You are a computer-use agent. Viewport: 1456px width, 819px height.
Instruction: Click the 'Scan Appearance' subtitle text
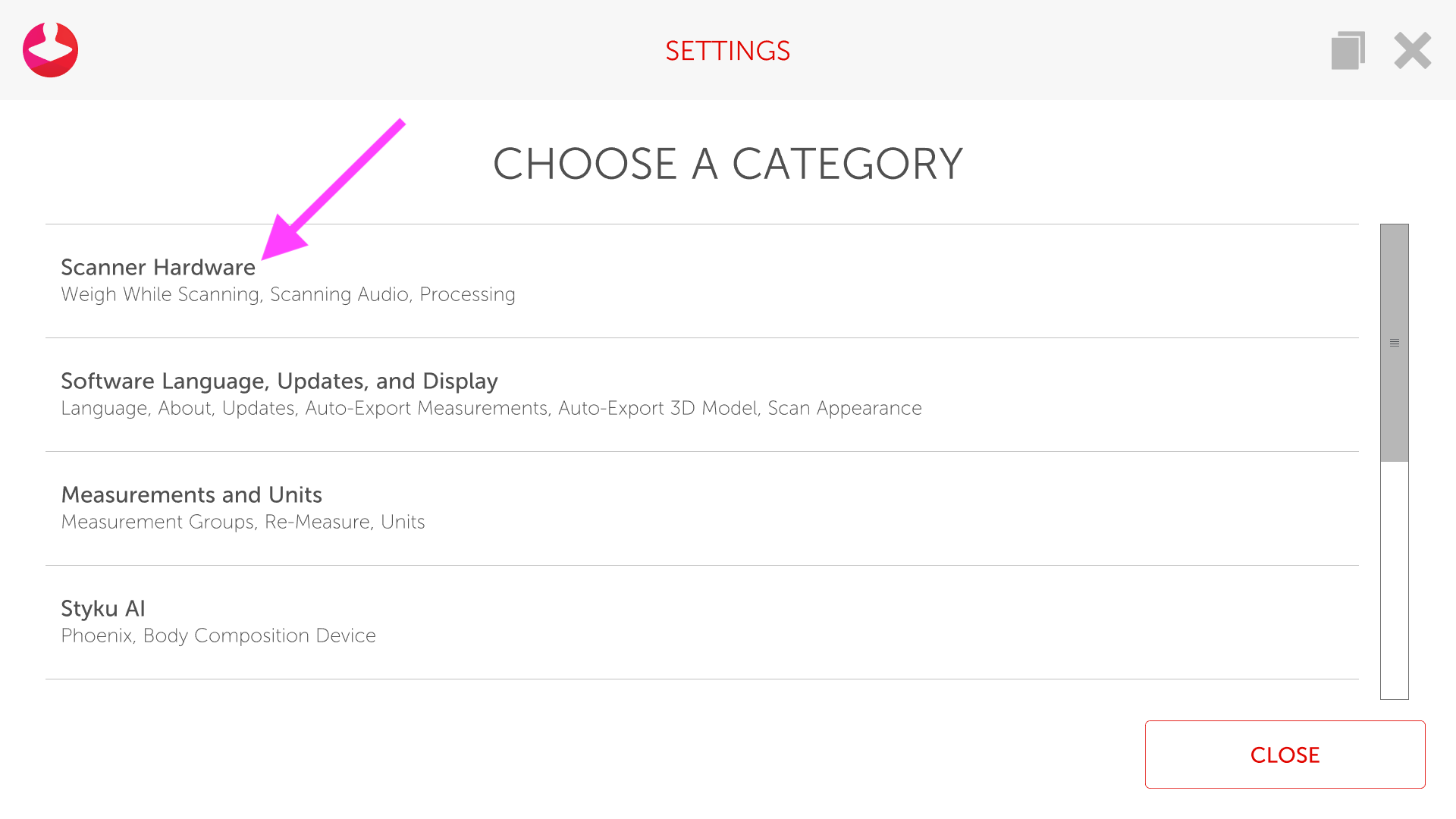coord(844,409)
